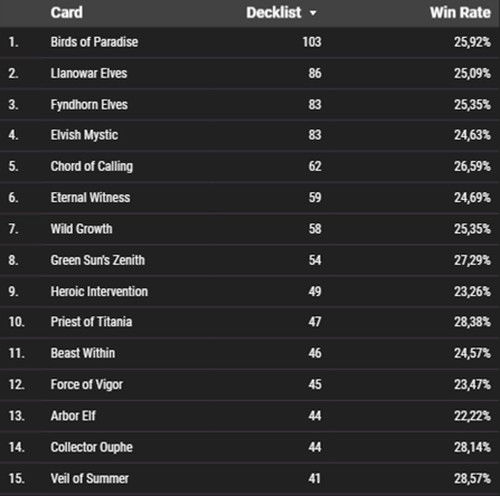This screenshot has height=496, width=500.
Task: Click the Decklist column header
Action: tap(274, 13)
